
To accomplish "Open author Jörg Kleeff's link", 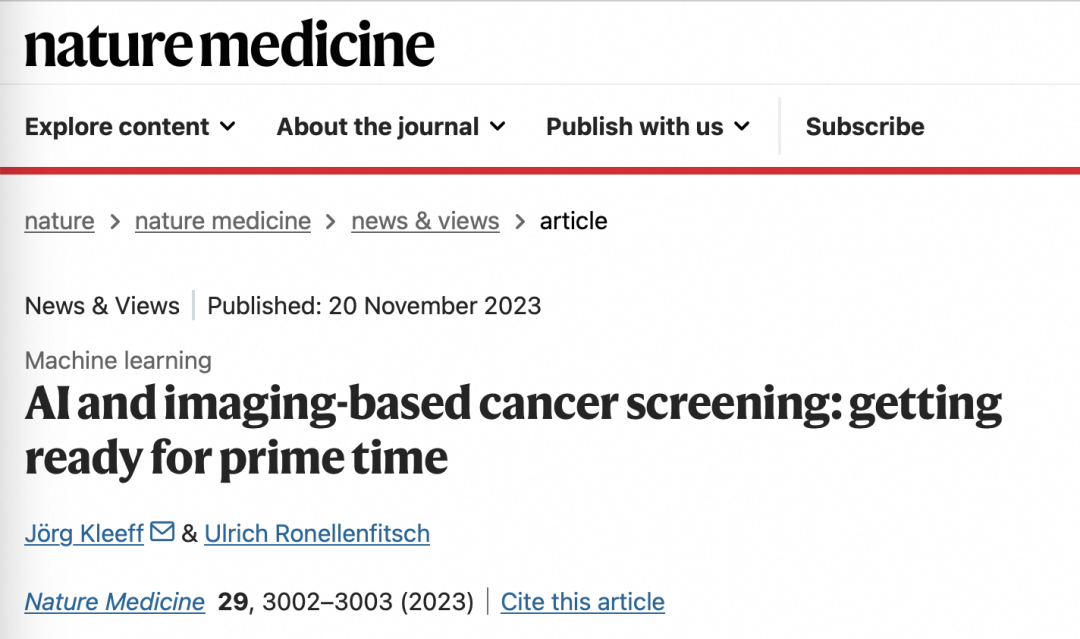I will click(84, 533).
